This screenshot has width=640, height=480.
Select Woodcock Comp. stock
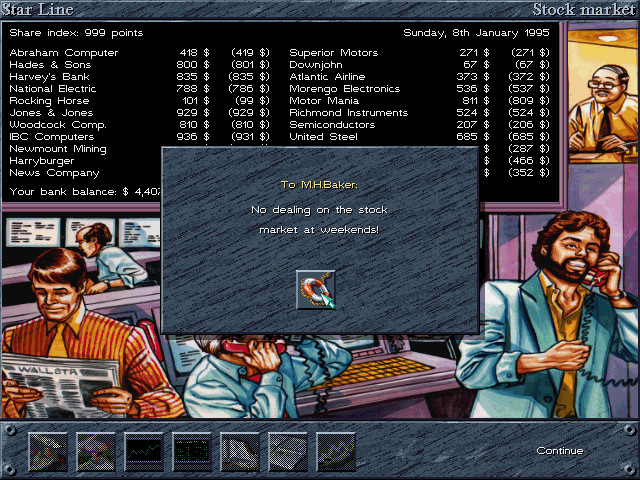[139, 124]
